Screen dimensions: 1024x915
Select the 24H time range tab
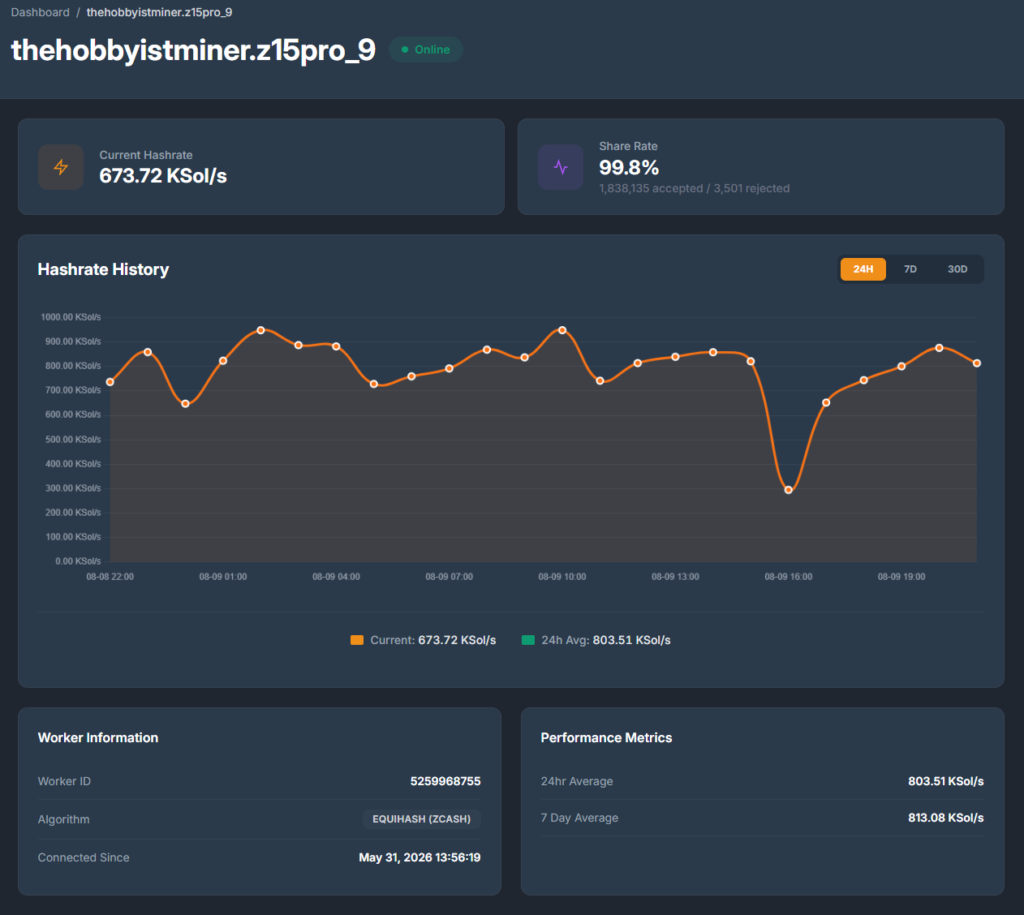click(863, 269)
